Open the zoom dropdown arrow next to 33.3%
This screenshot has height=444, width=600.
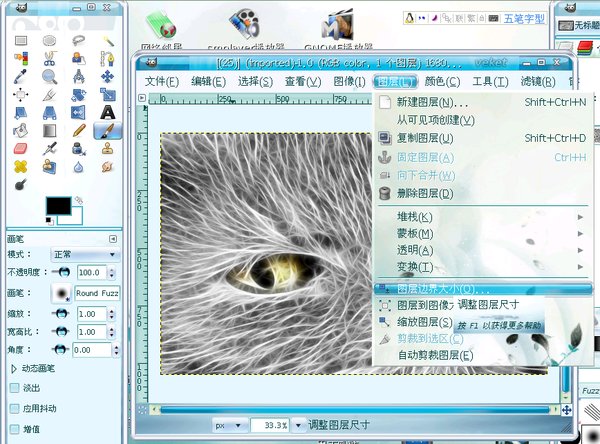[298, 425]
